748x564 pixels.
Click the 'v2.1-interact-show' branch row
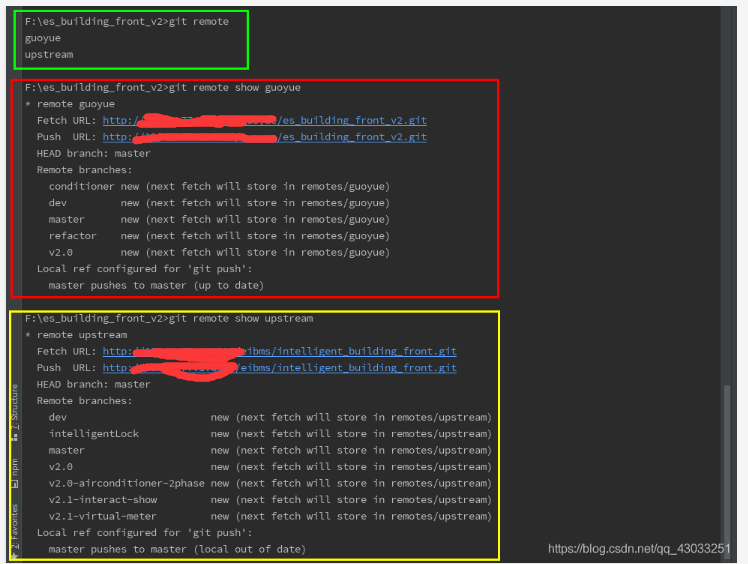270,500
